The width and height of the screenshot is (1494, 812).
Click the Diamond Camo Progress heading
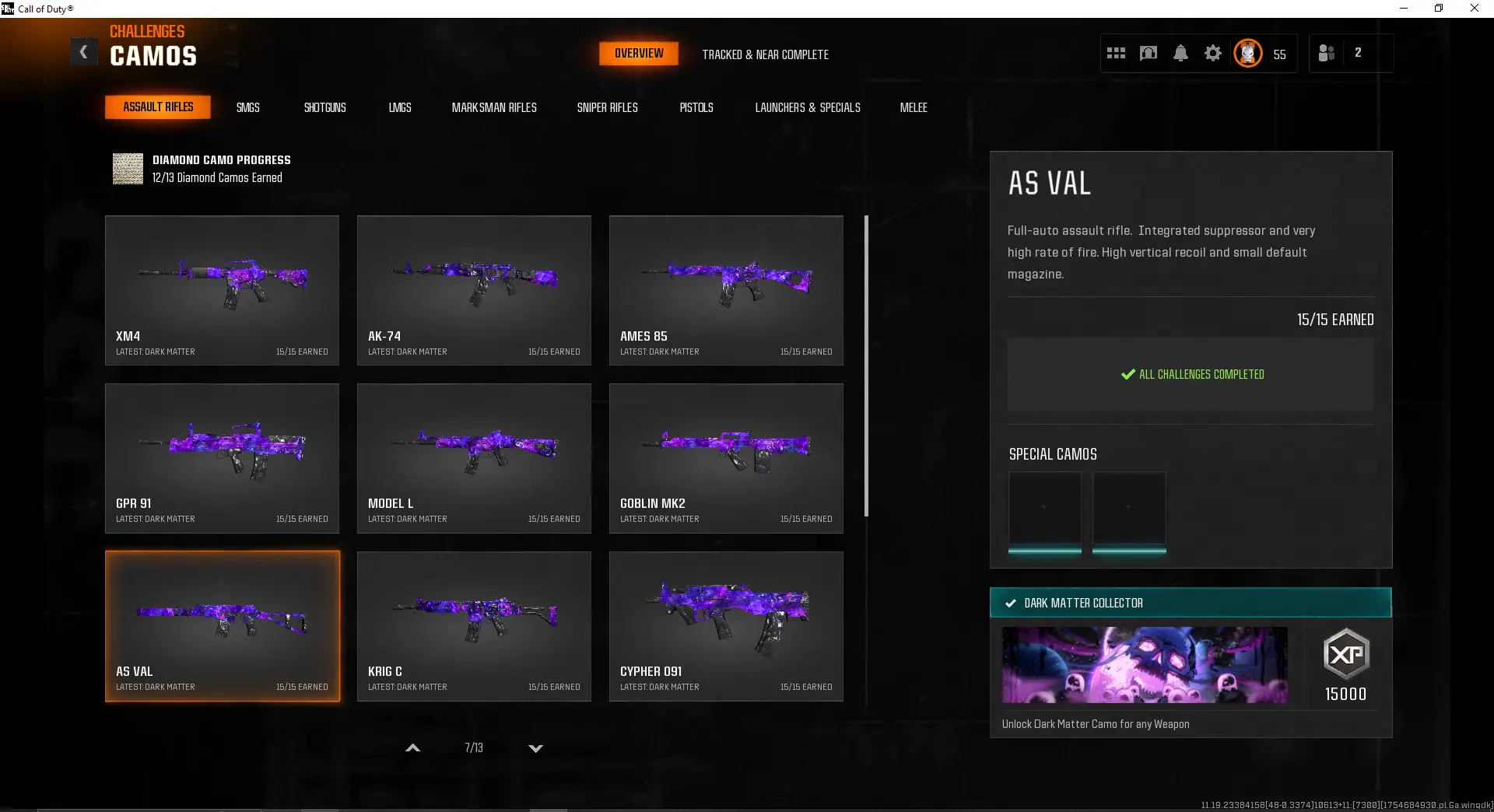[x=222, y=159]
